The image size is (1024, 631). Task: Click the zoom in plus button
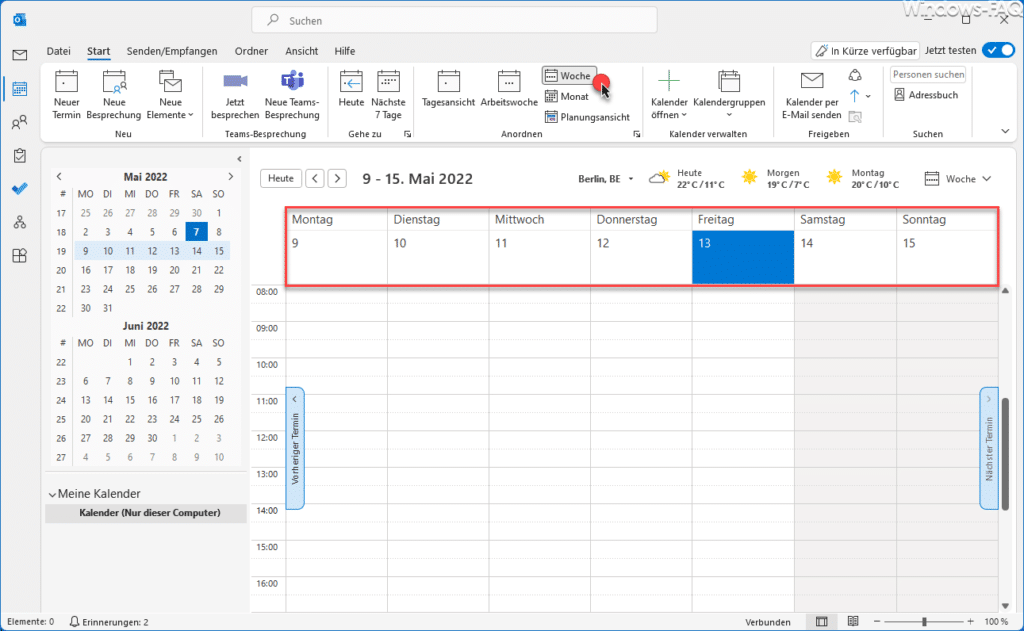(970, 622)
